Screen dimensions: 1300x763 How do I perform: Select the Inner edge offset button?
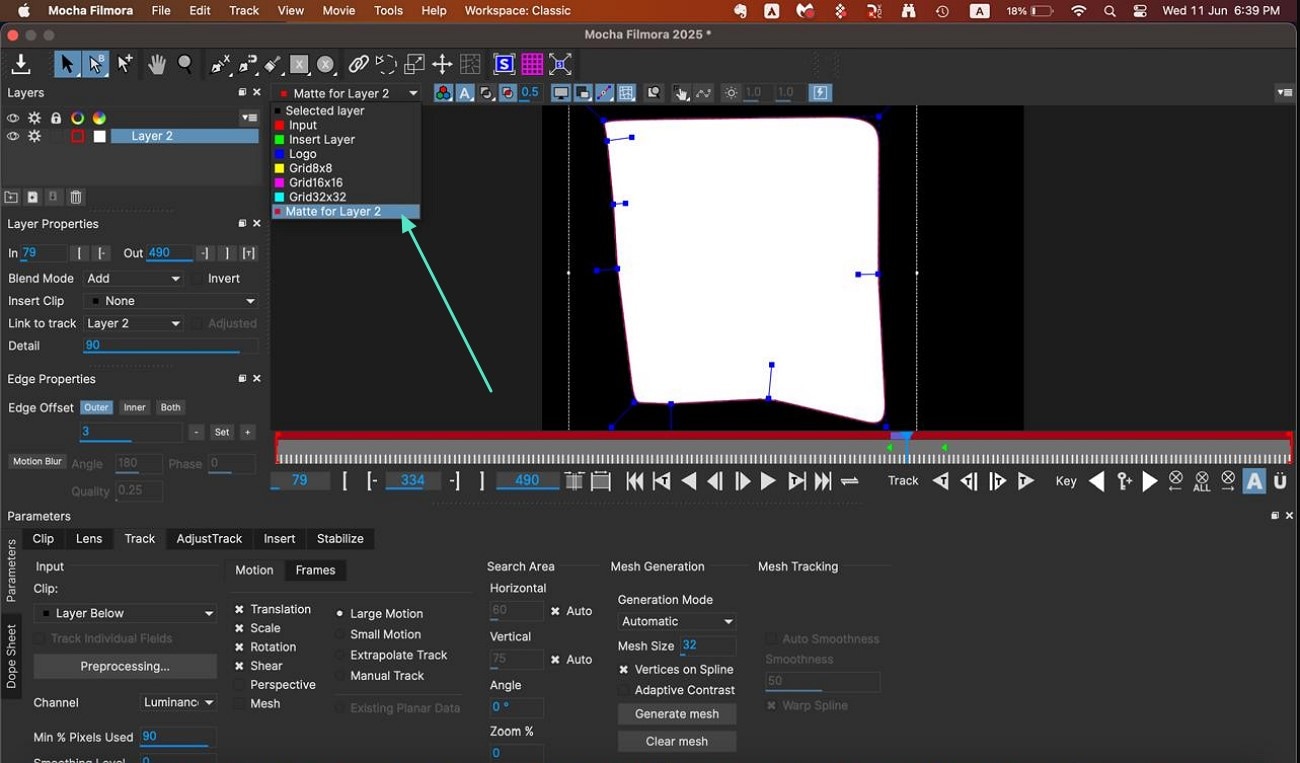pos(134,407)
